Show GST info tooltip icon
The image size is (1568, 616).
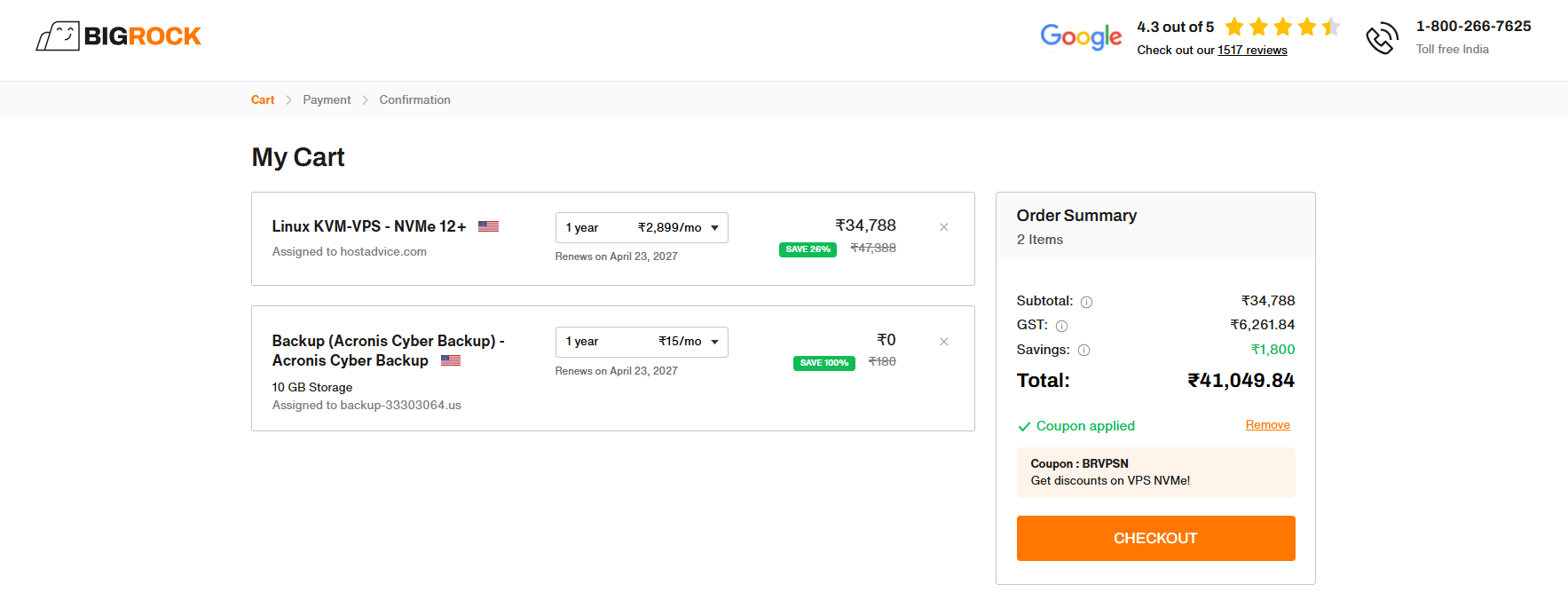coord(1061,326)
